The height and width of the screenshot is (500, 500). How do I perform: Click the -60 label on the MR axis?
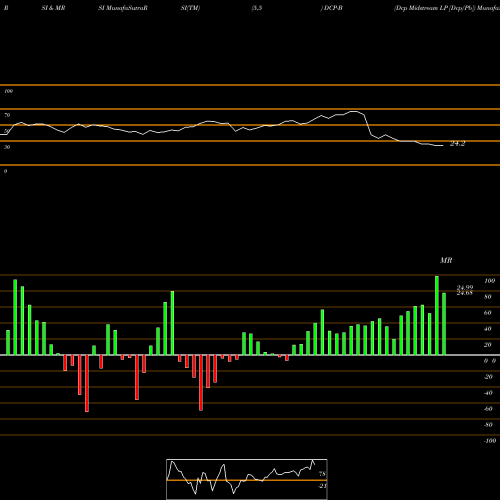[x=488, y=409]
